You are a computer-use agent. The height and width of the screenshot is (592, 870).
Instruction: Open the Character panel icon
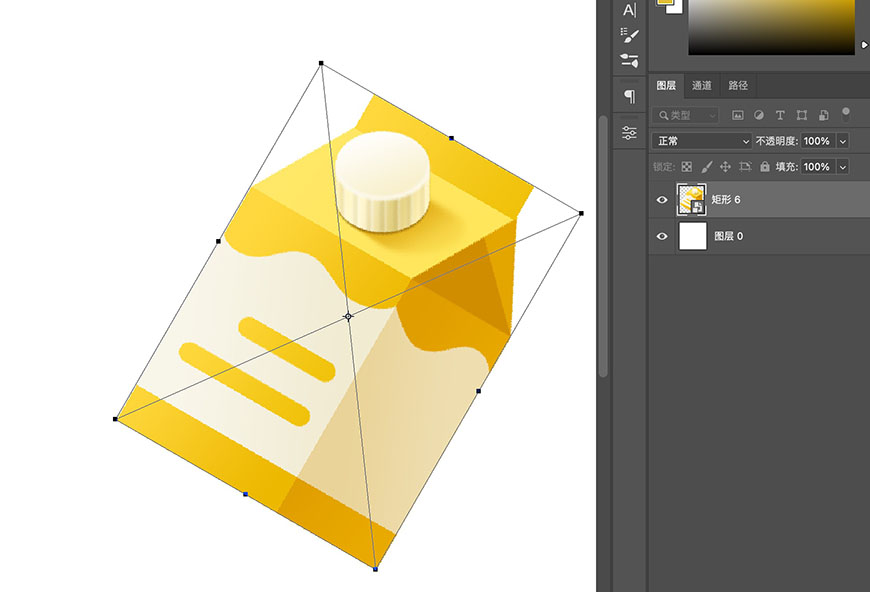[x=629, y=9]
